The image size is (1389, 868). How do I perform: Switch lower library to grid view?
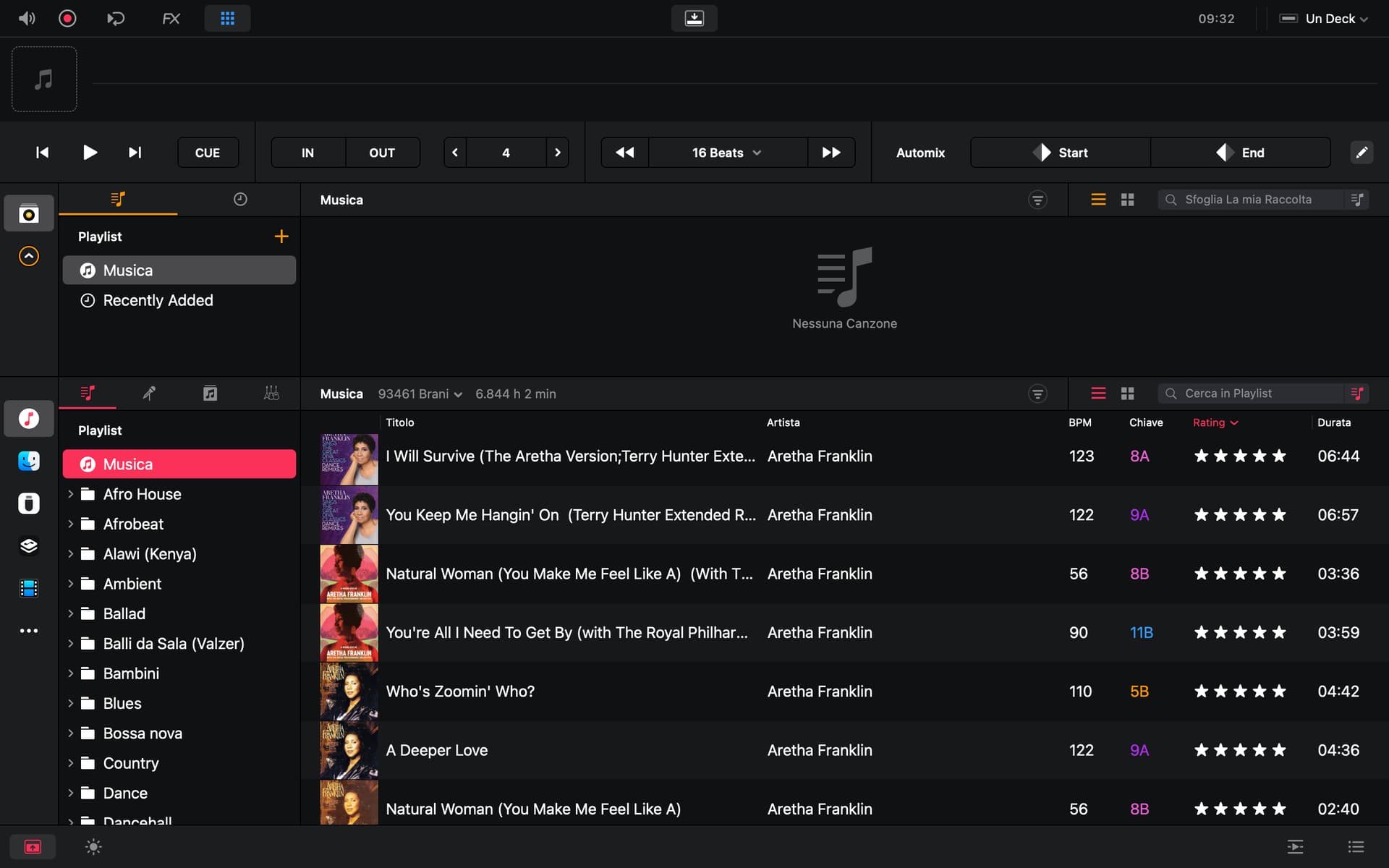coord(1127,393)
